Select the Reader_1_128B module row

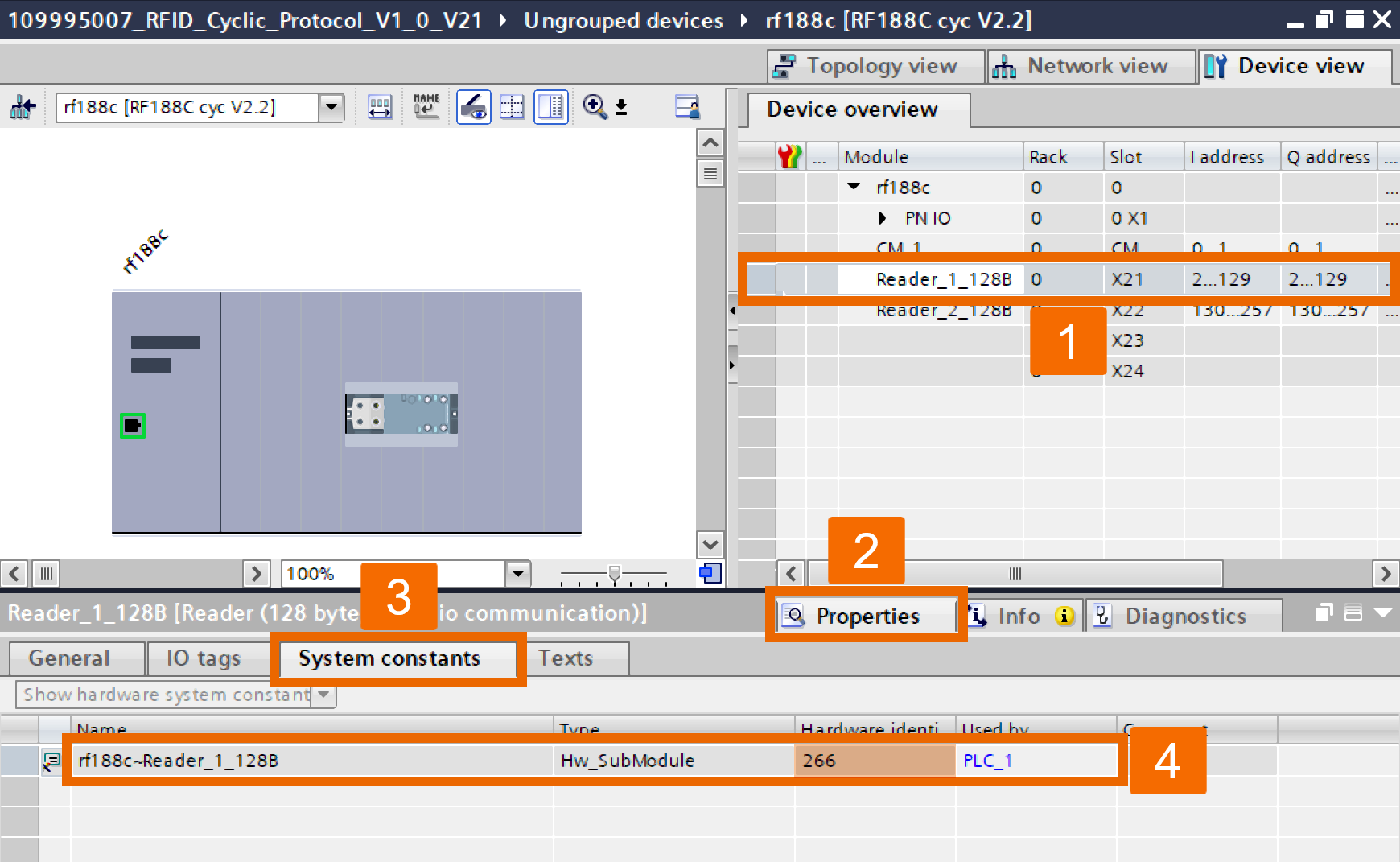pyautogui.click(x=1068, y=279)
